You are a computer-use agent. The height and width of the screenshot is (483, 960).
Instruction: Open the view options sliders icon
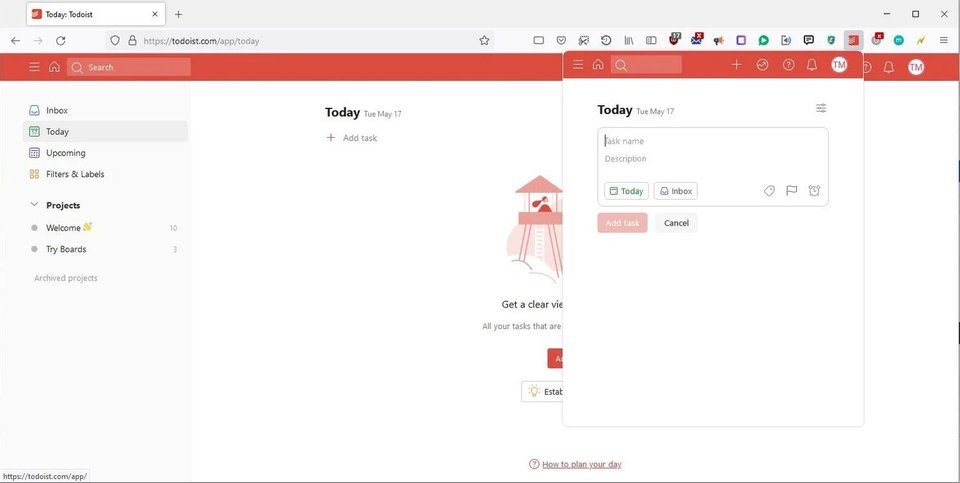click(x=821, y=108)
